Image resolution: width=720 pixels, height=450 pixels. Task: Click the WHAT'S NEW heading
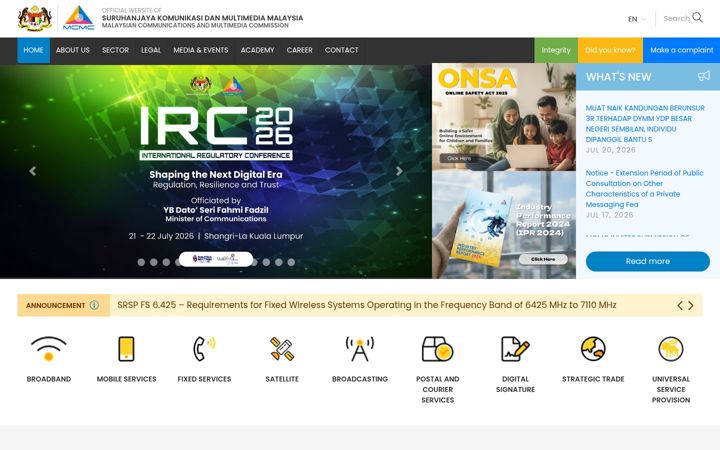619,77
